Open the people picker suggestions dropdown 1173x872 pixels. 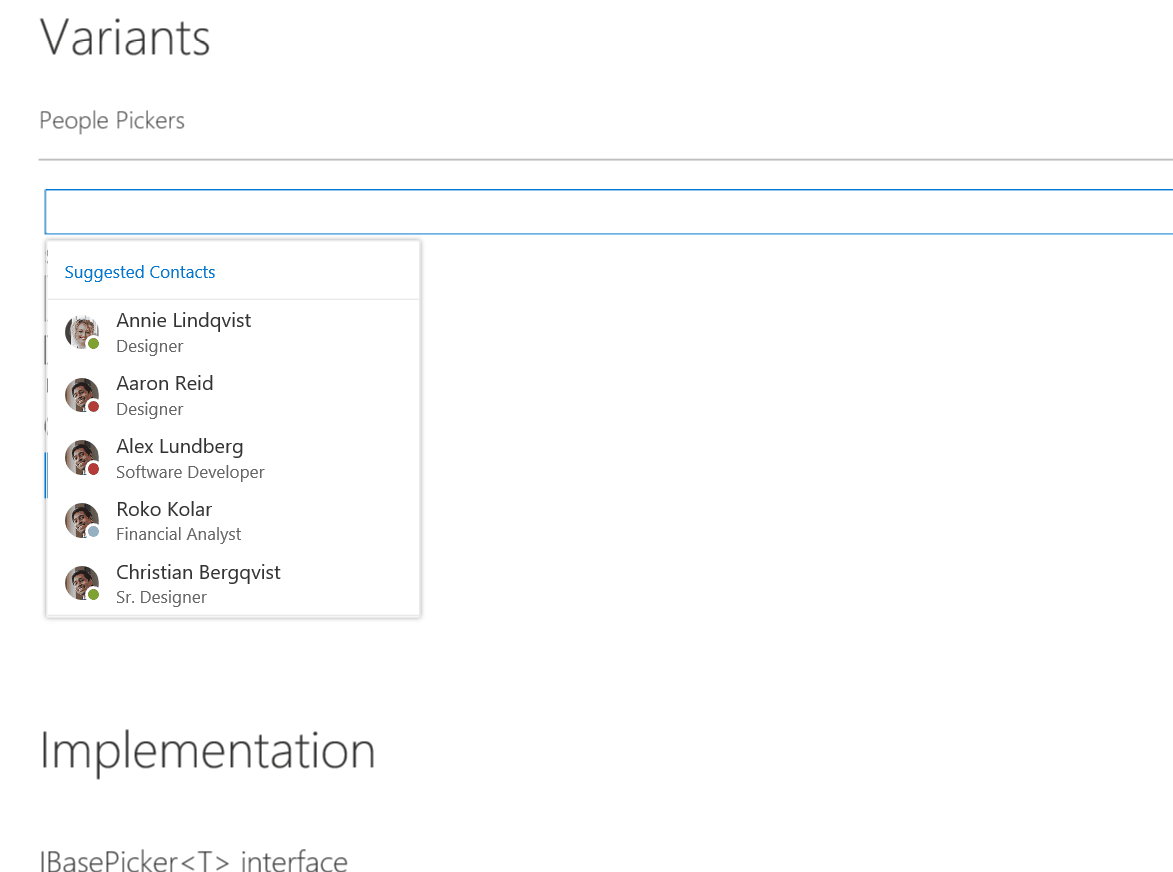click(600, 211)
